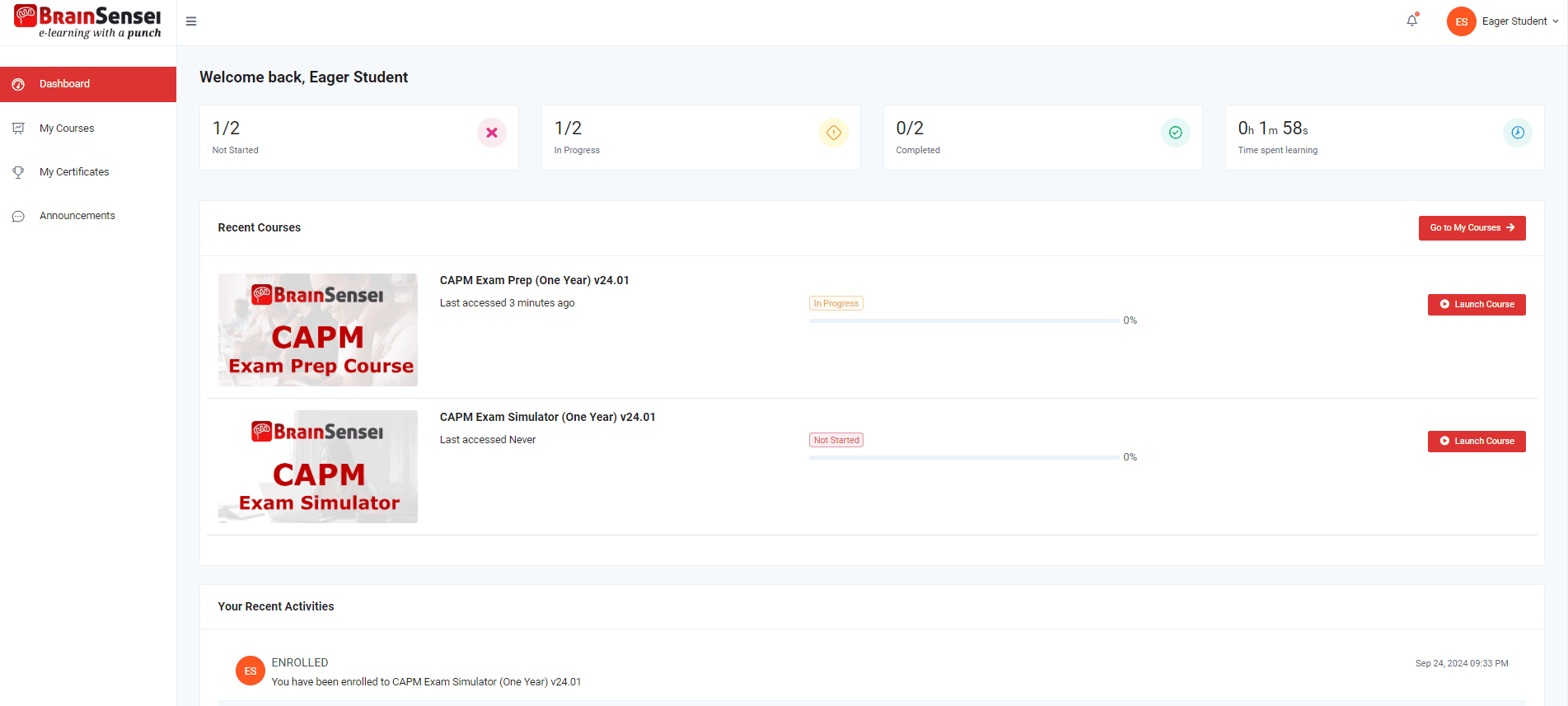Click the Last accessed Never text
Screen dimensions: 1568x706
pyautogui.click(x=487, y=440)
